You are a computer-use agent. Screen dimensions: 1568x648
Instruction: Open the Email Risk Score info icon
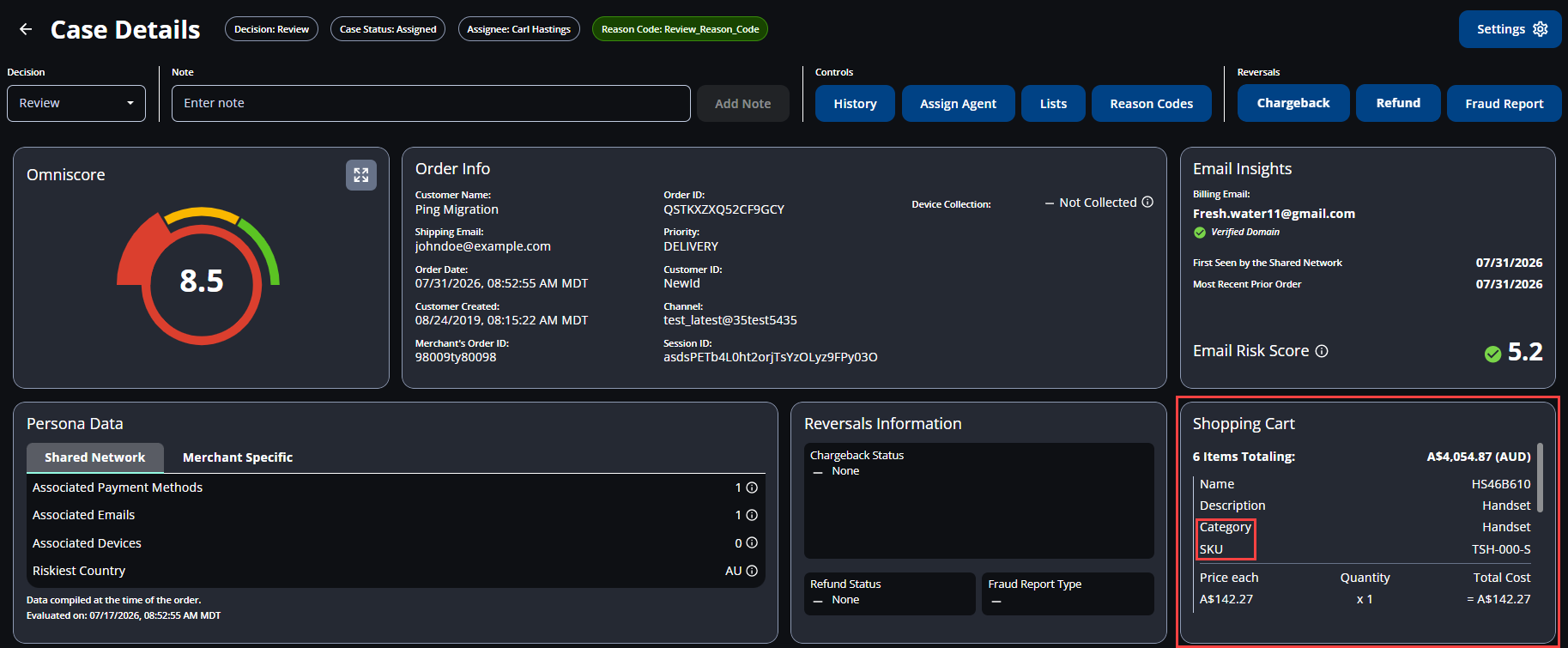click(x=1322, y=351)
